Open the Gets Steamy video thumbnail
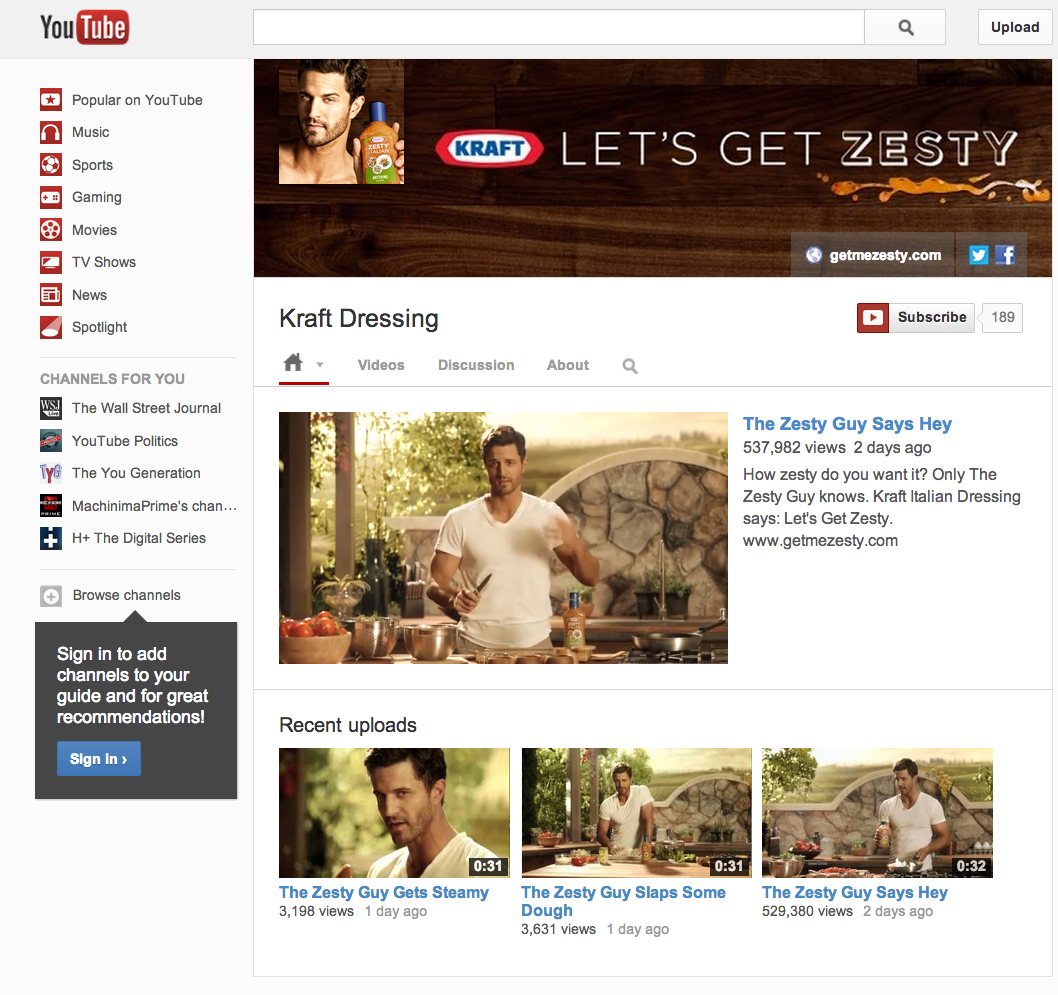1058x995 pixels. coord(395,813)
